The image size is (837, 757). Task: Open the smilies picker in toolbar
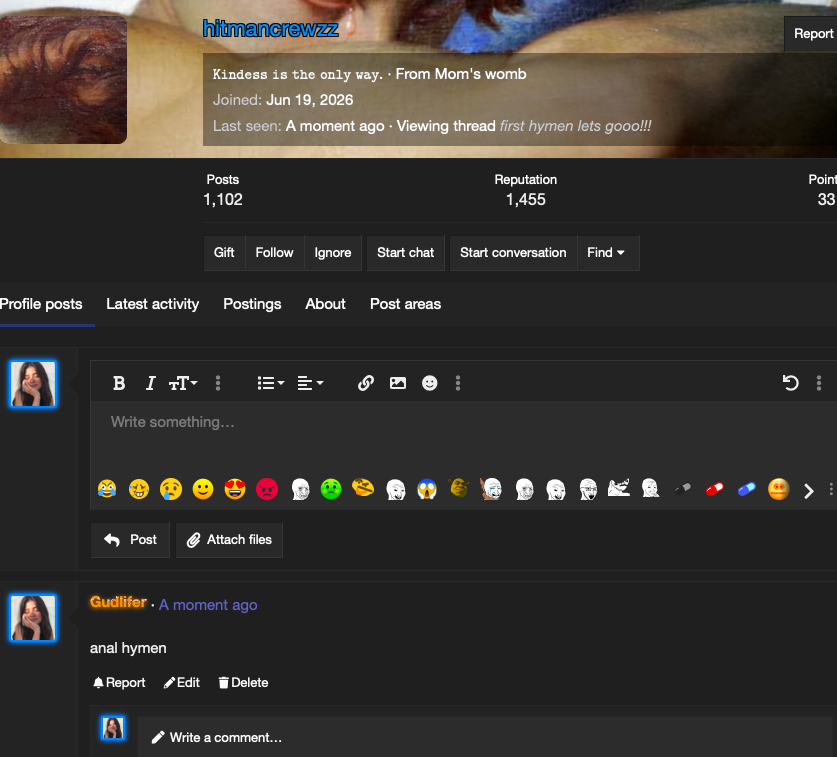pos(430,383)
